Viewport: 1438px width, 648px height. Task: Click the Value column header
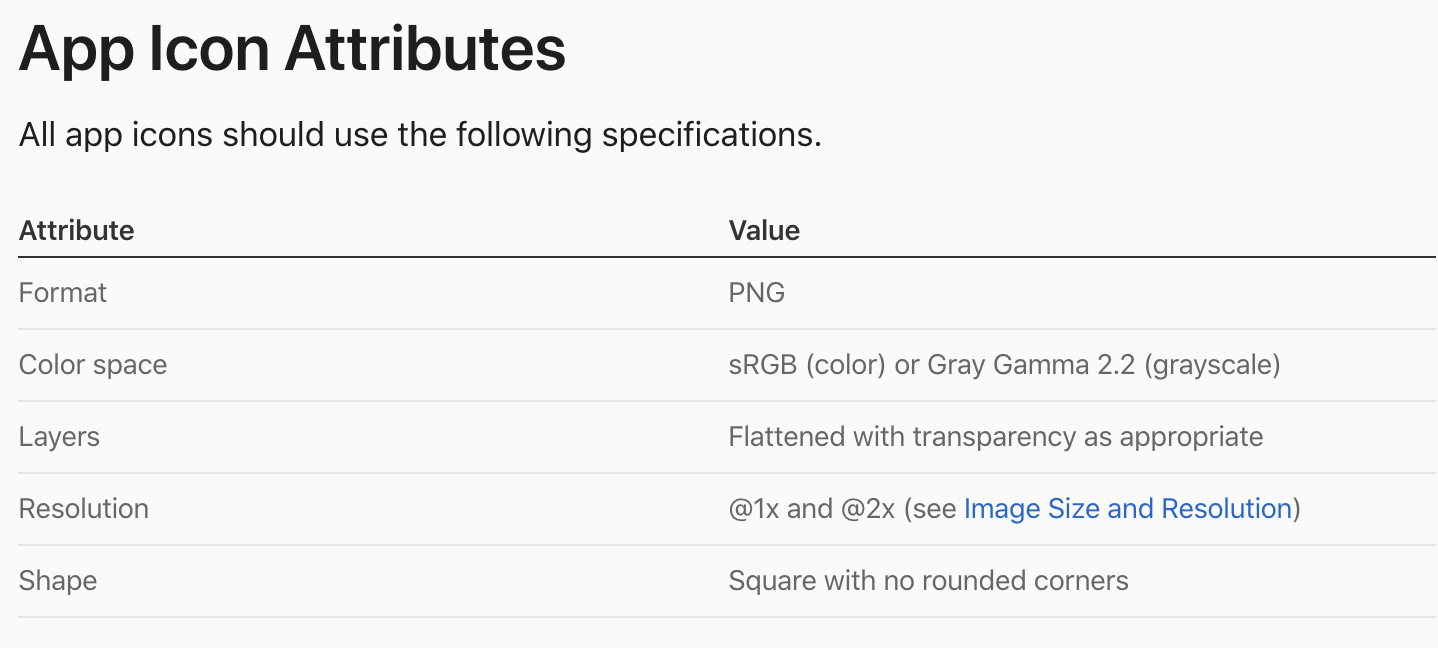pyautogui.click(x=764, y=231)
